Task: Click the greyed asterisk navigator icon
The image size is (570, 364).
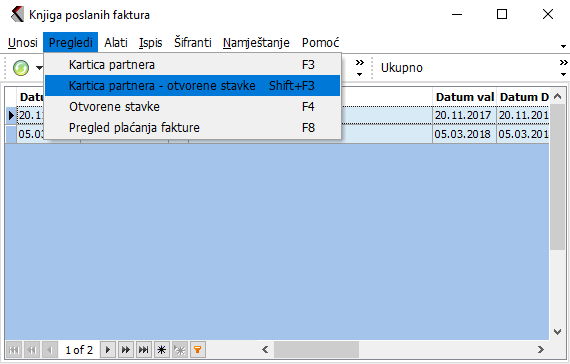Action: tap(180, 350)
